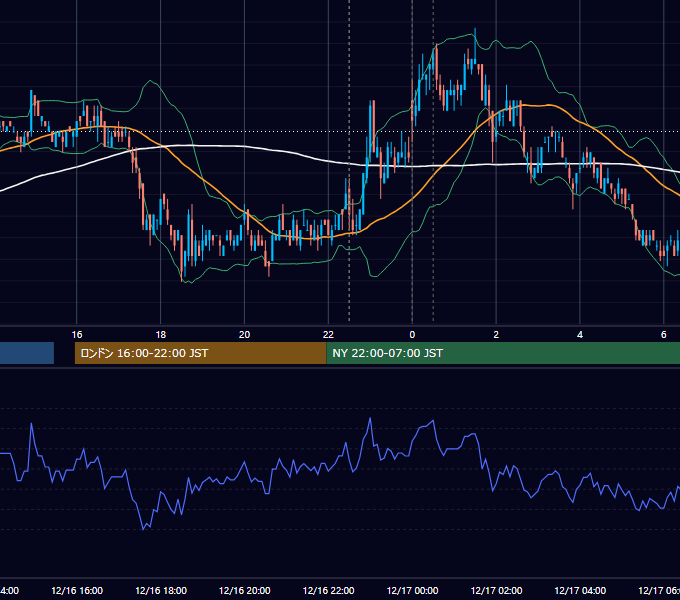Select the London 16:00-22:00 JST session bar
The width and height of the screenshot is (680, 600).
tap(200, 353)
